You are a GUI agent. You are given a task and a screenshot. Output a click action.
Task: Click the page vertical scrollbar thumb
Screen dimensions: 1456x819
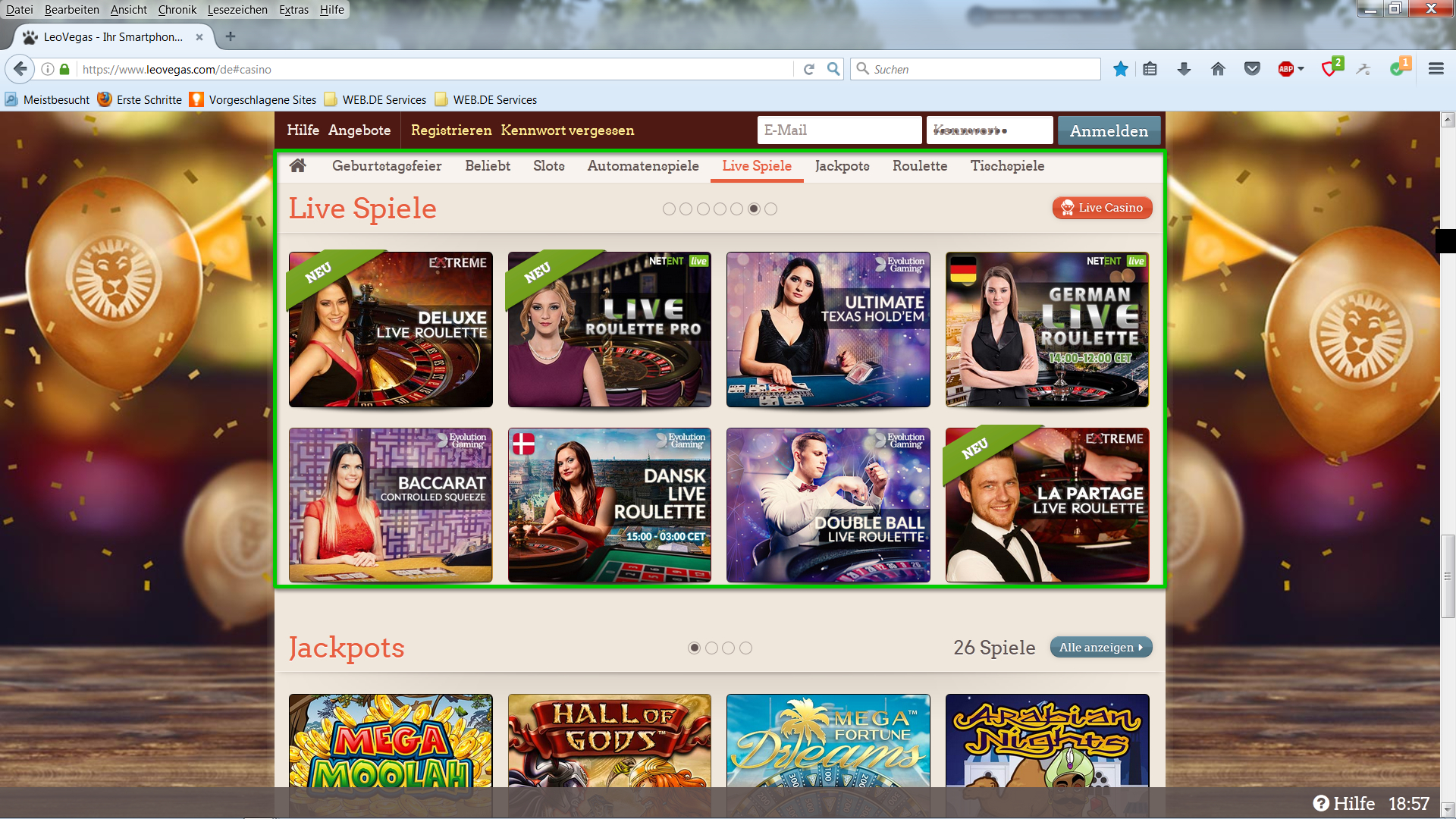(x=1448, y=576)
